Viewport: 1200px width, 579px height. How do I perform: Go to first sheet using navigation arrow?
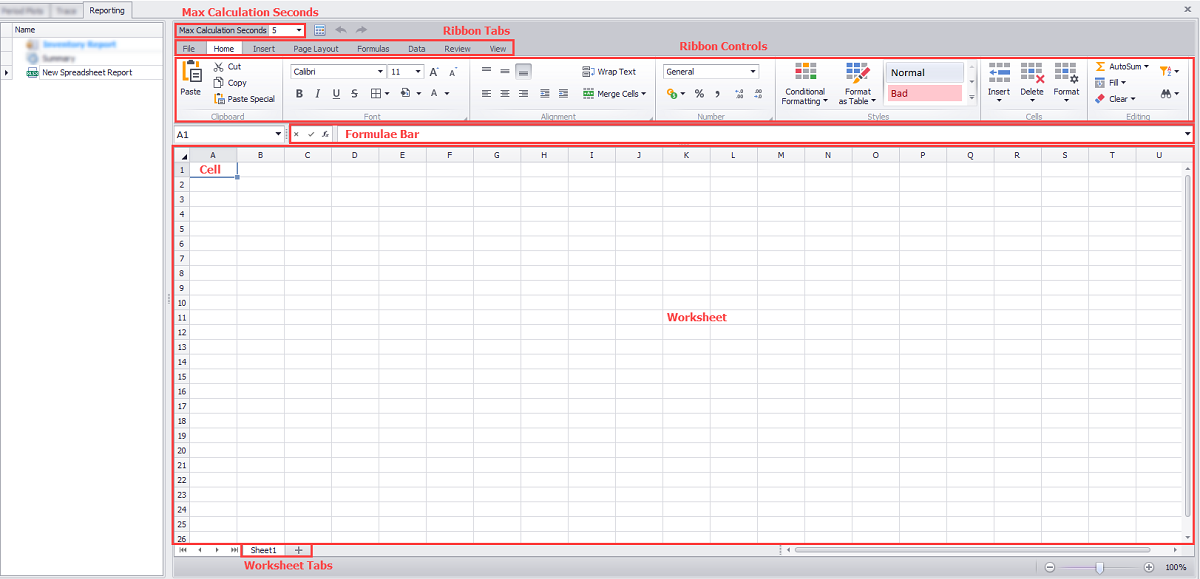tap(183, 550)
